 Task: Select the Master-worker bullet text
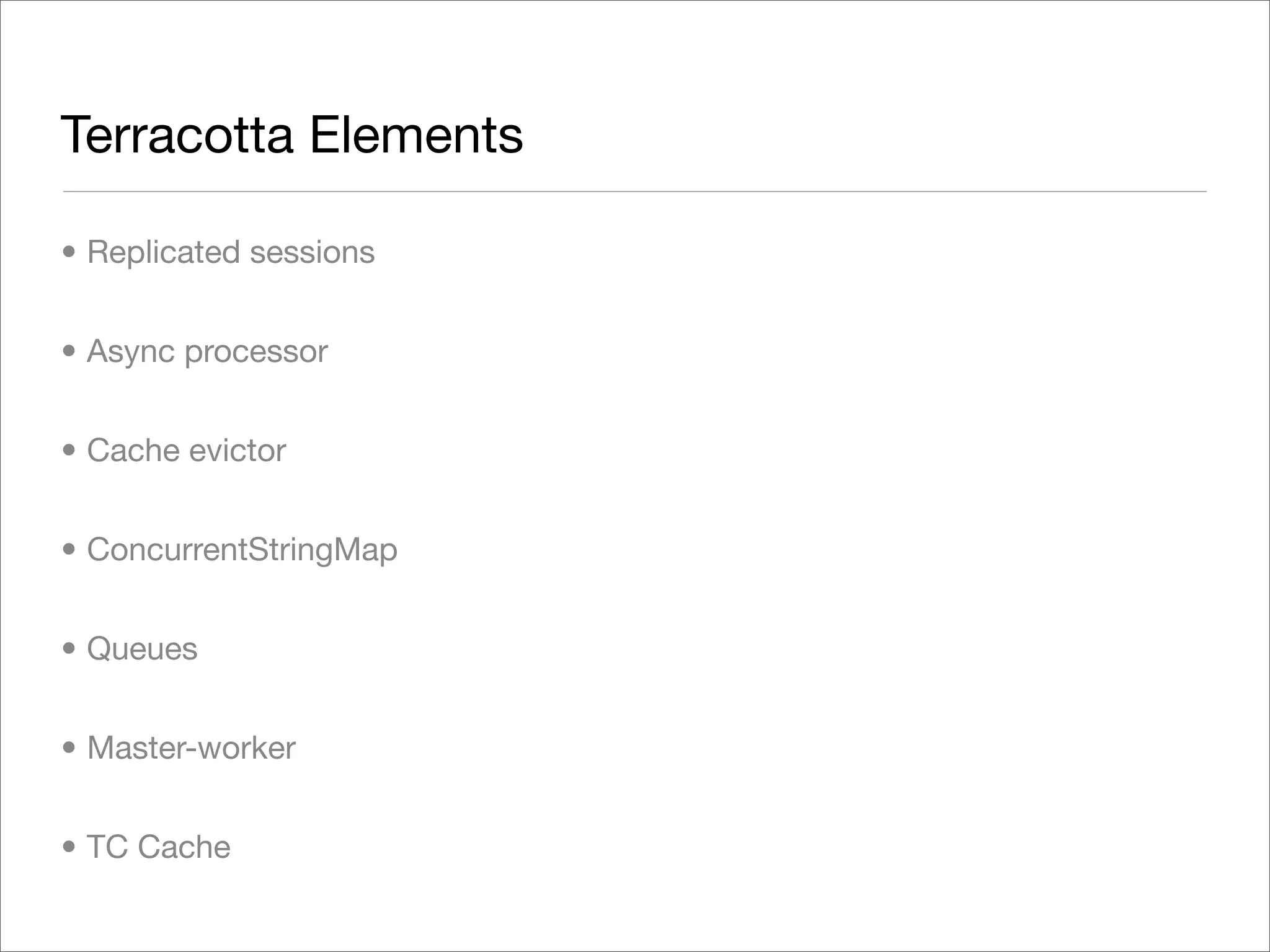[x=191, y=748]
